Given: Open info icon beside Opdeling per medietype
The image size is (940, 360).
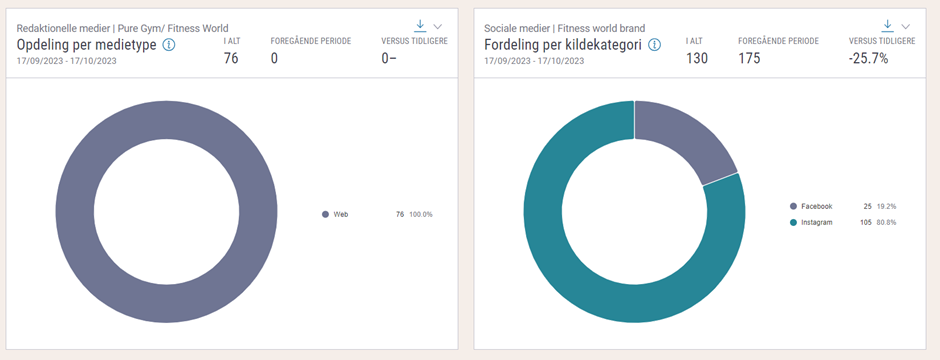Looking at the screenshot, I should pyautogui.click(x=169, y=45).
